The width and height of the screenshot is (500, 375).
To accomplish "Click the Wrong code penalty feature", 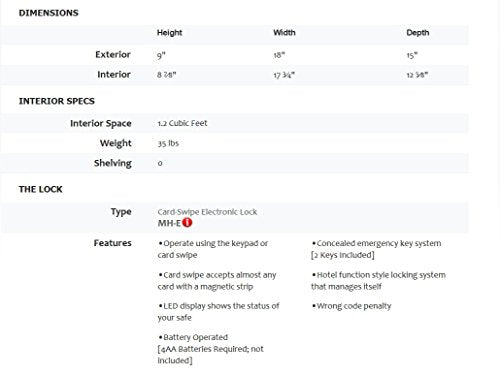I will click(351, 306).
